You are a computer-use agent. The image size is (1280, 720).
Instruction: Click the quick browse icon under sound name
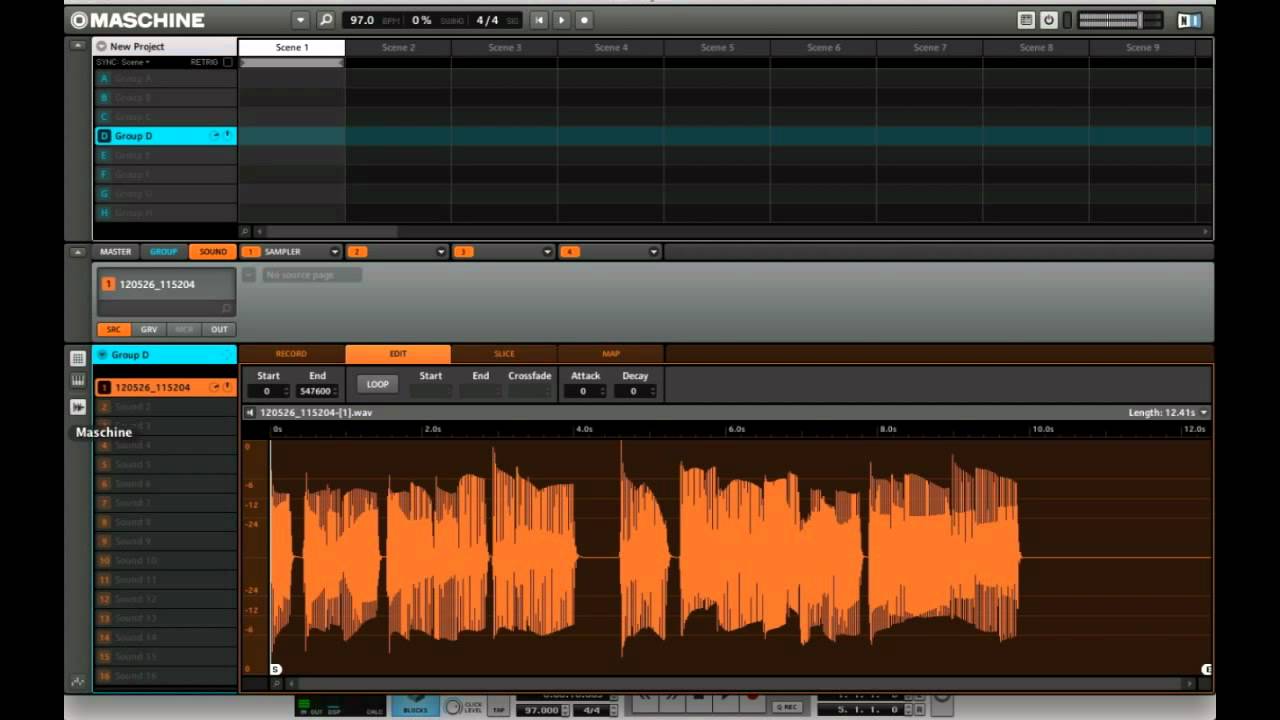click(x=226, y=309)
